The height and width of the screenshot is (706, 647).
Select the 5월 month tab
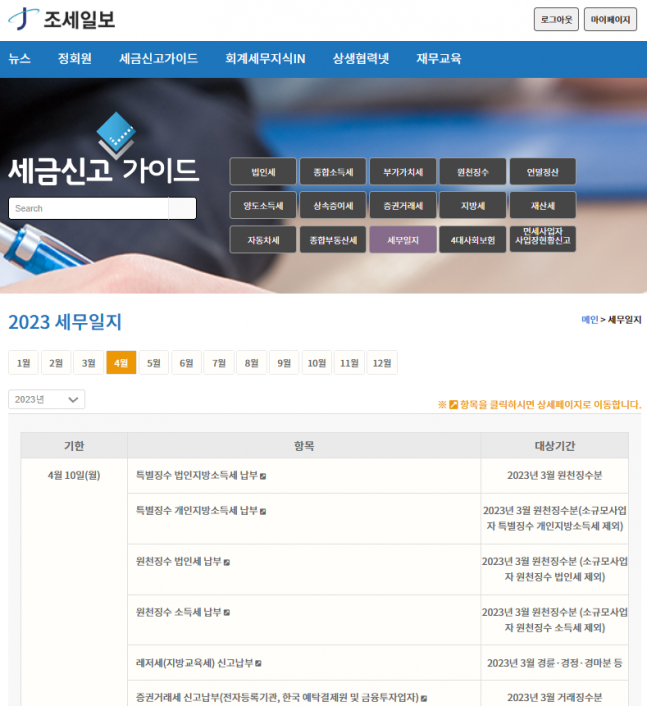[153, 363]
